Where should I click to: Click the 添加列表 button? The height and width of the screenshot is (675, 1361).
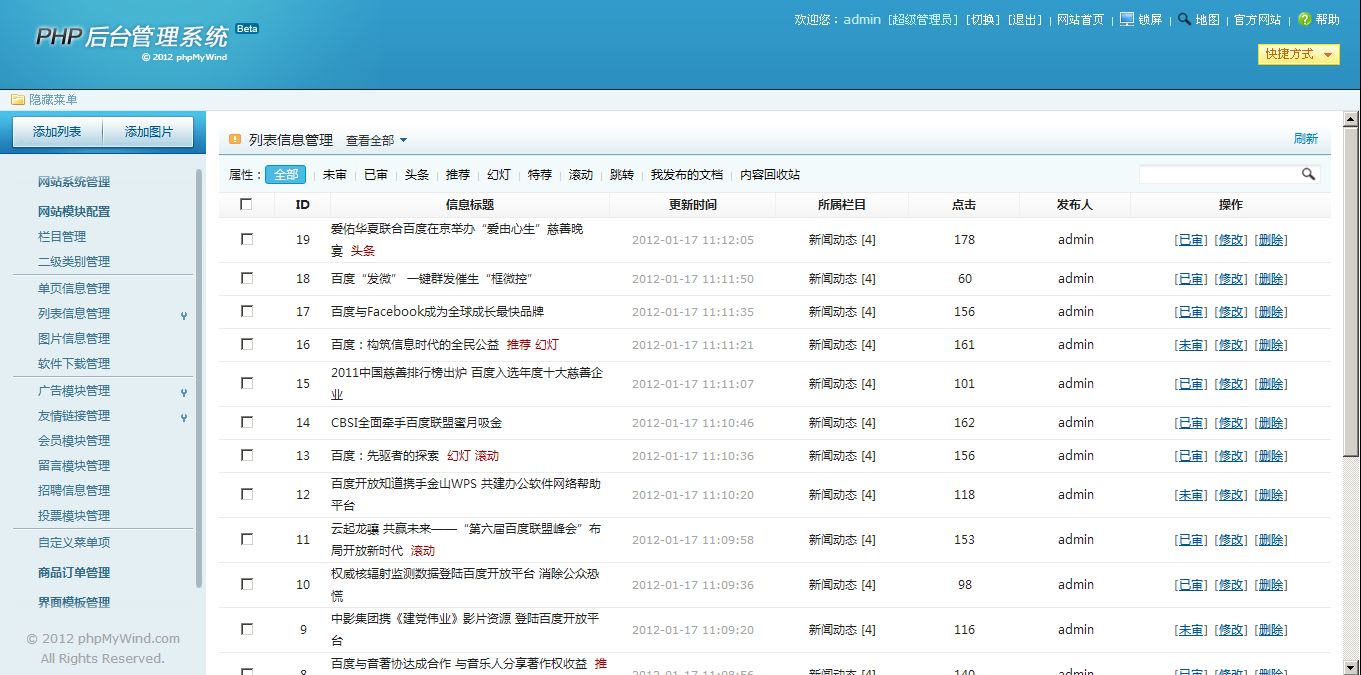tap(56, 131)
